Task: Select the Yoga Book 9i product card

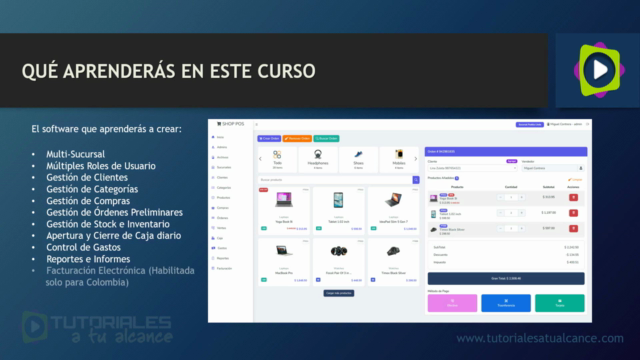Action: [x=284, y=211]
